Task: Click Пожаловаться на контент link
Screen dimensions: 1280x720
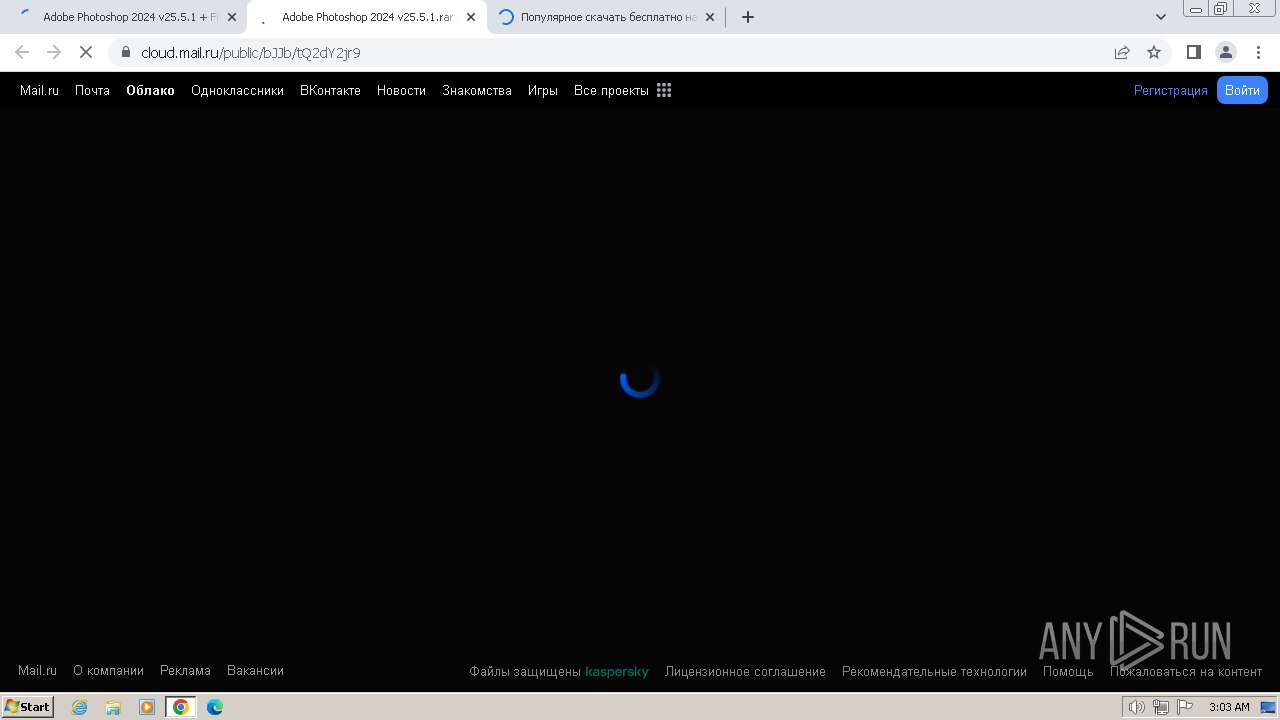Action: (x=1186, y=672)
